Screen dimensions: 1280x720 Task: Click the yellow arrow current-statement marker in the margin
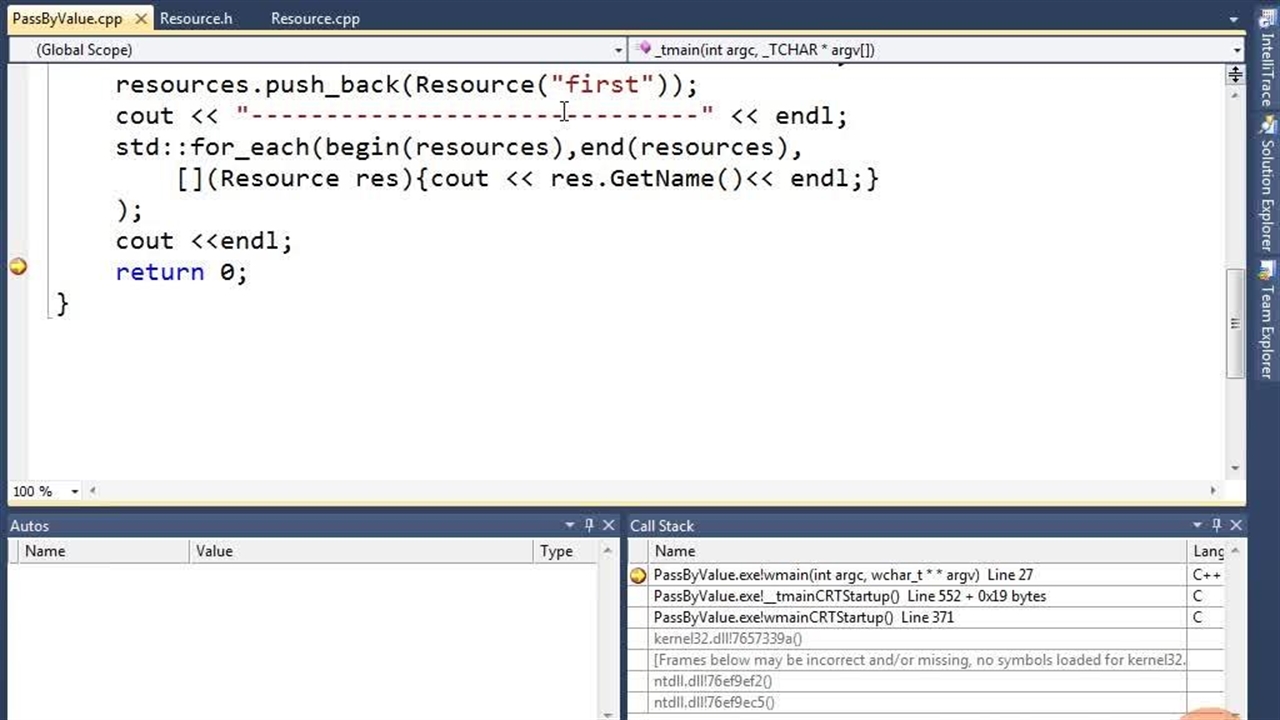[x=18, y=267]
